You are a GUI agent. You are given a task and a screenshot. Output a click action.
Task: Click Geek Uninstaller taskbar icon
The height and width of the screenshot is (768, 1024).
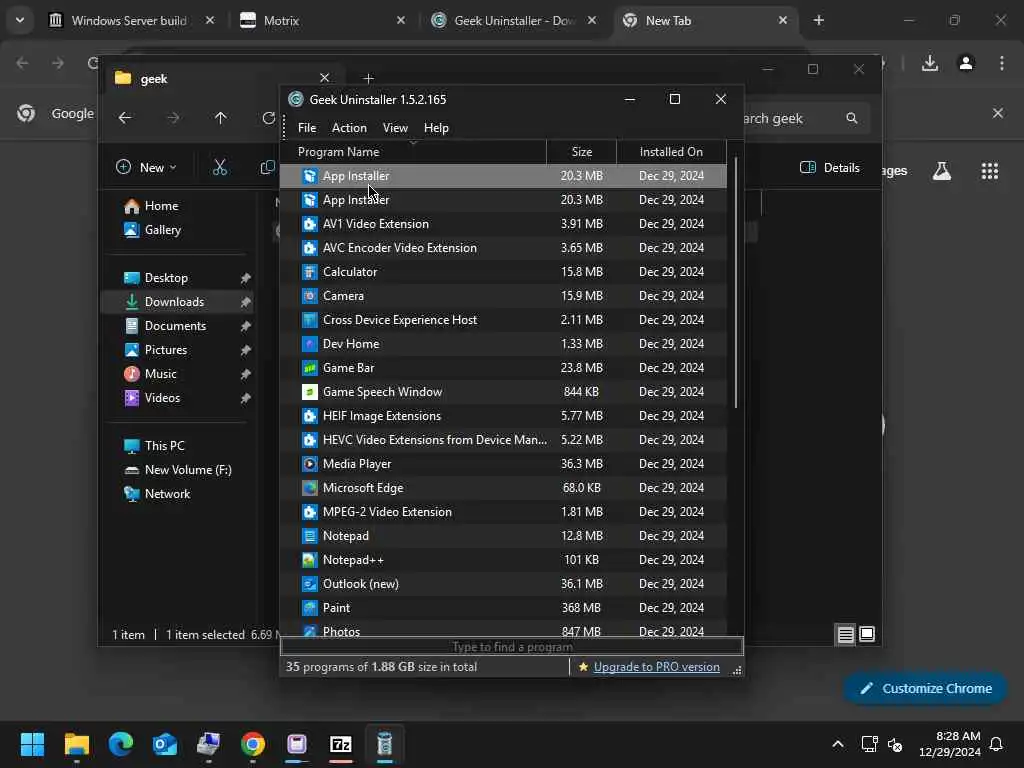coord(385,744)
